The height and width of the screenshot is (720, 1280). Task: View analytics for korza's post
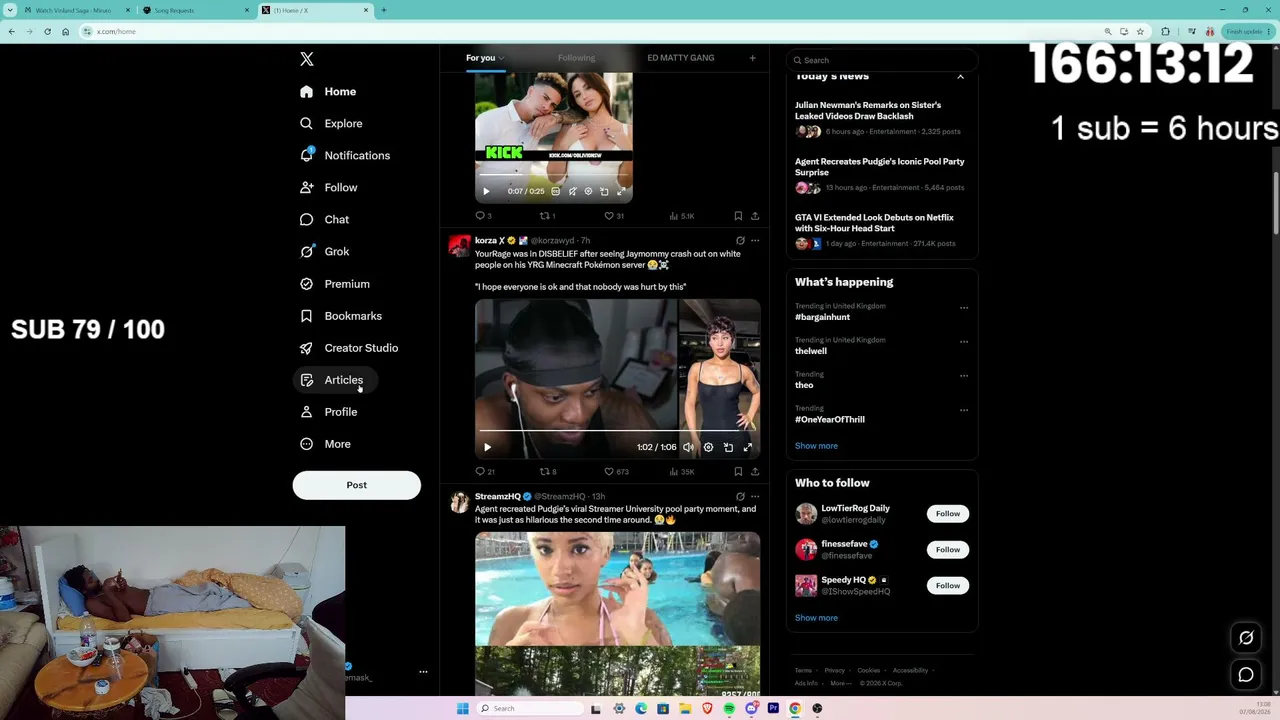click(682, 472)
